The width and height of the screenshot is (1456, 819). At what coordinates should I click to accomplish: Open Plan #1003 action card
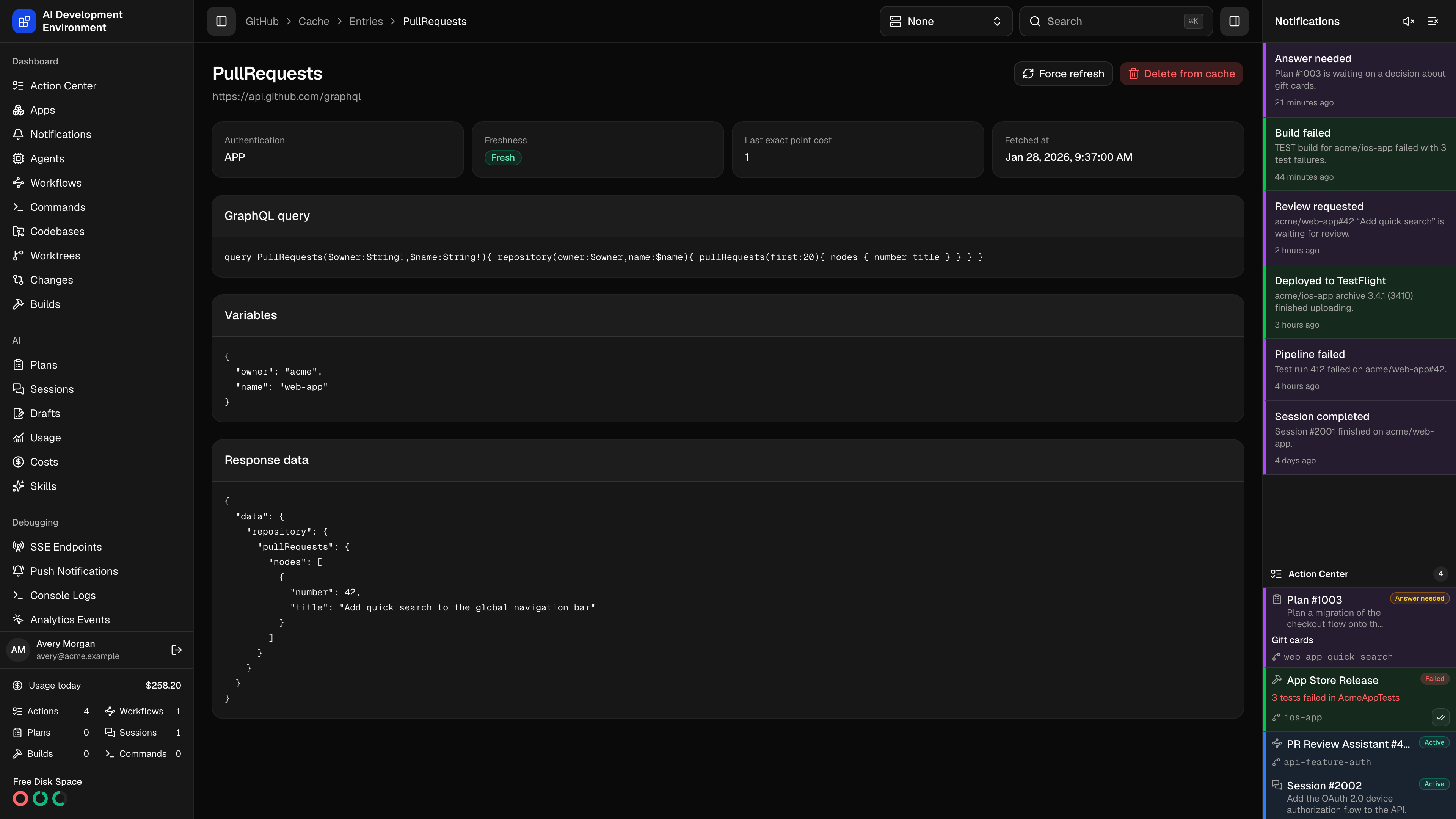(x=1359, y=628)
